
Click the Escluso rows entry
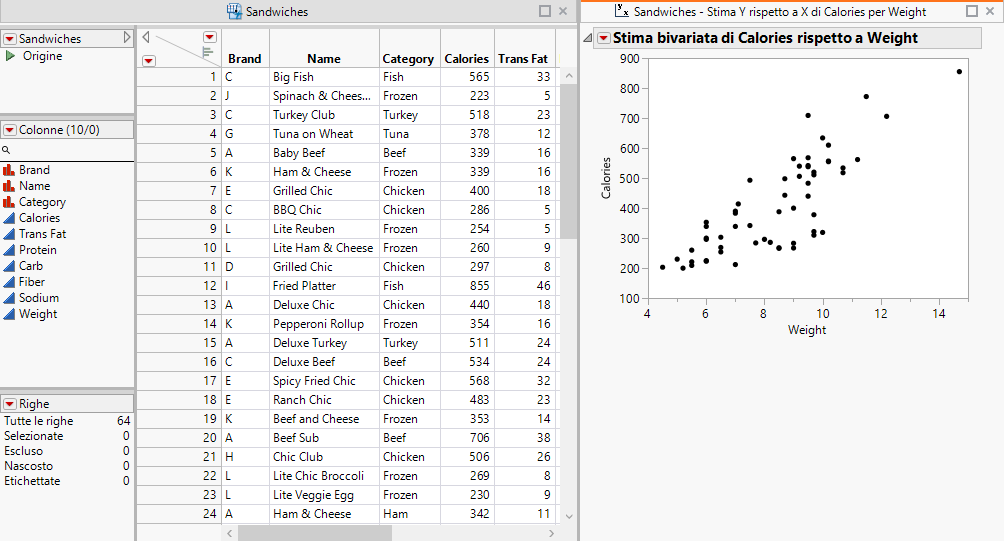point(67,451)
